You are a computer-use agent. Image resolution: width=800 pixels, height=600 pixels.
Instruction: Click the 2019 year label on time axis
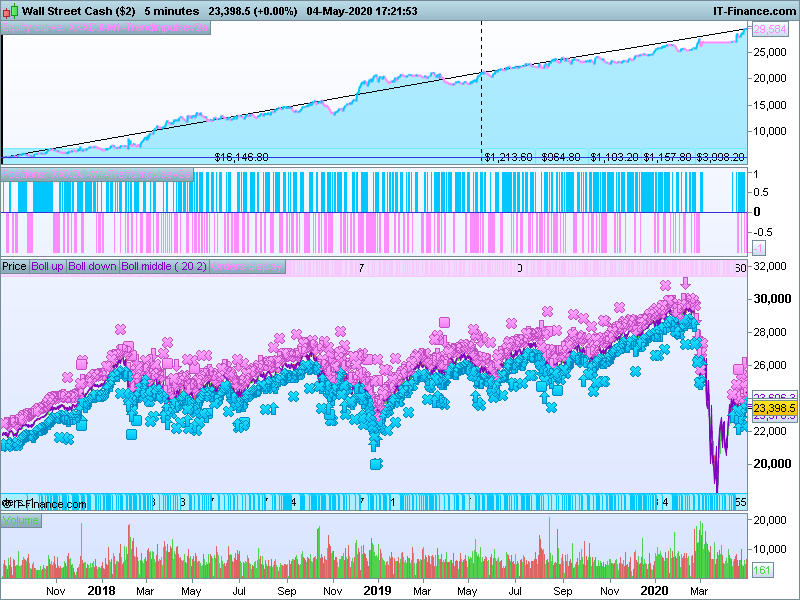377,591
